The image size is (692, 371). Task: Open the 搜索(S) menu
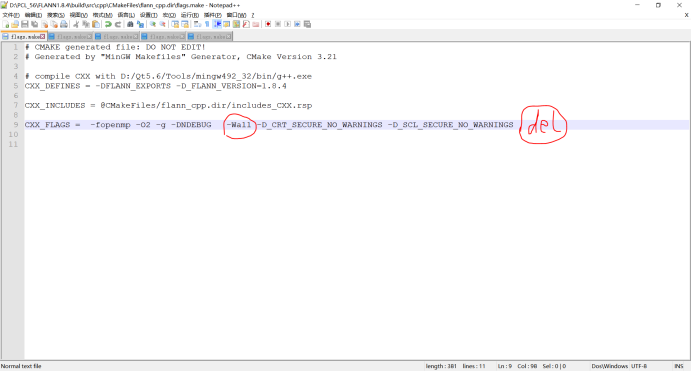coord(56,15)
